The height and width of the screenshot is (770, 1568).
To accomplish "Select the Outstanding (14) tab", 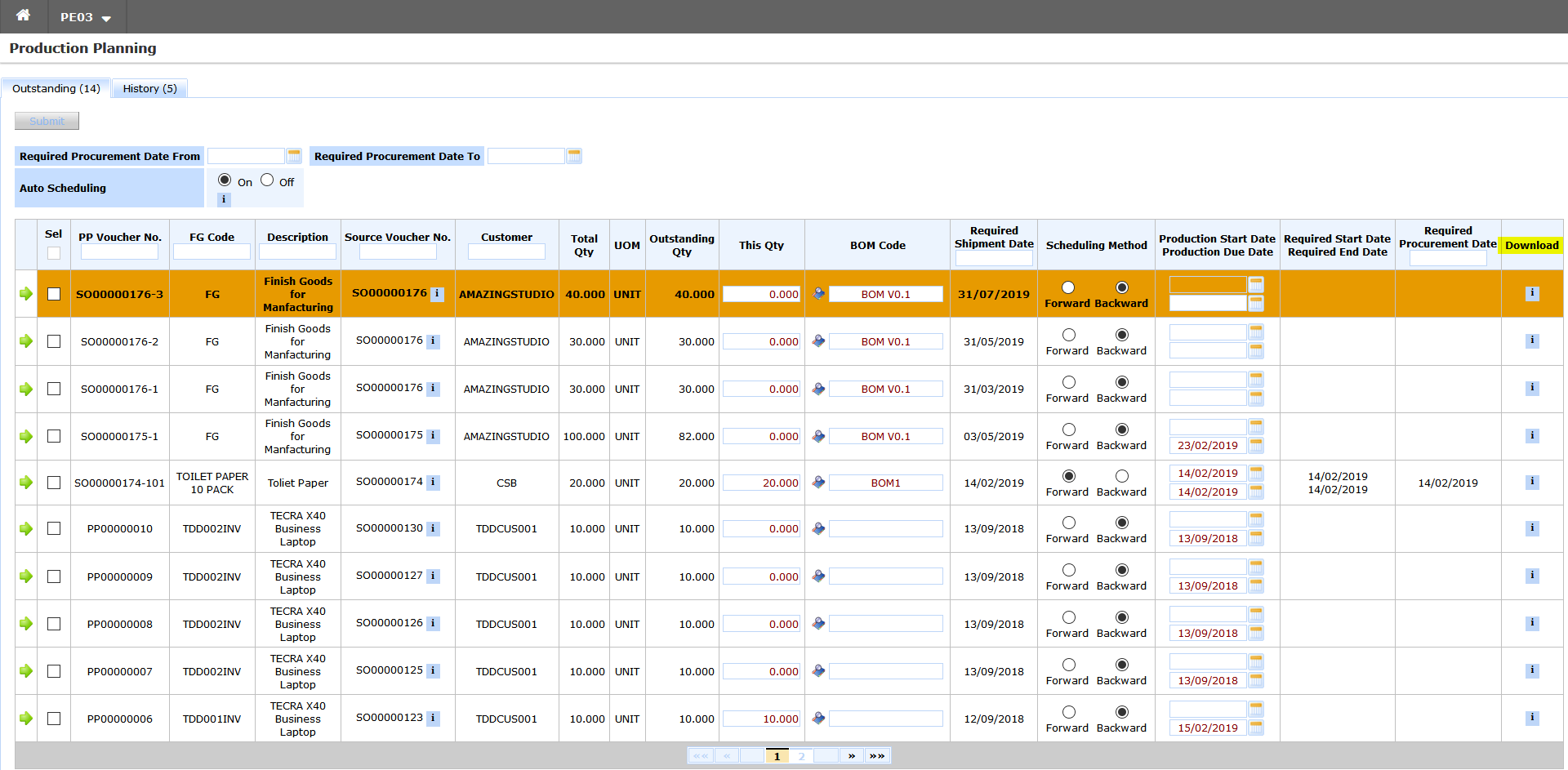I will [x=56, y=88].
